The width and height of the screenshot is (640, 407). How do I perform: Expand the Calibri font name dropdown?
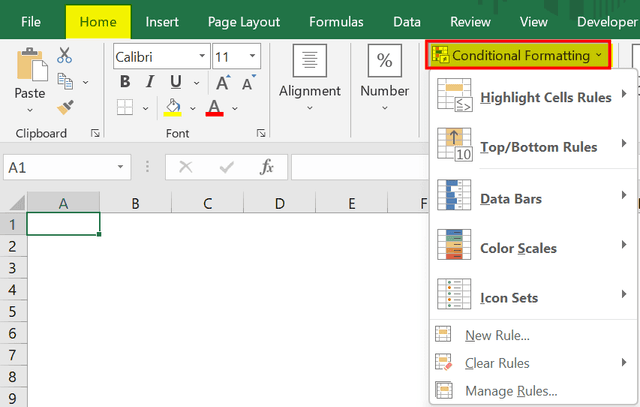(x=202, y=57)
